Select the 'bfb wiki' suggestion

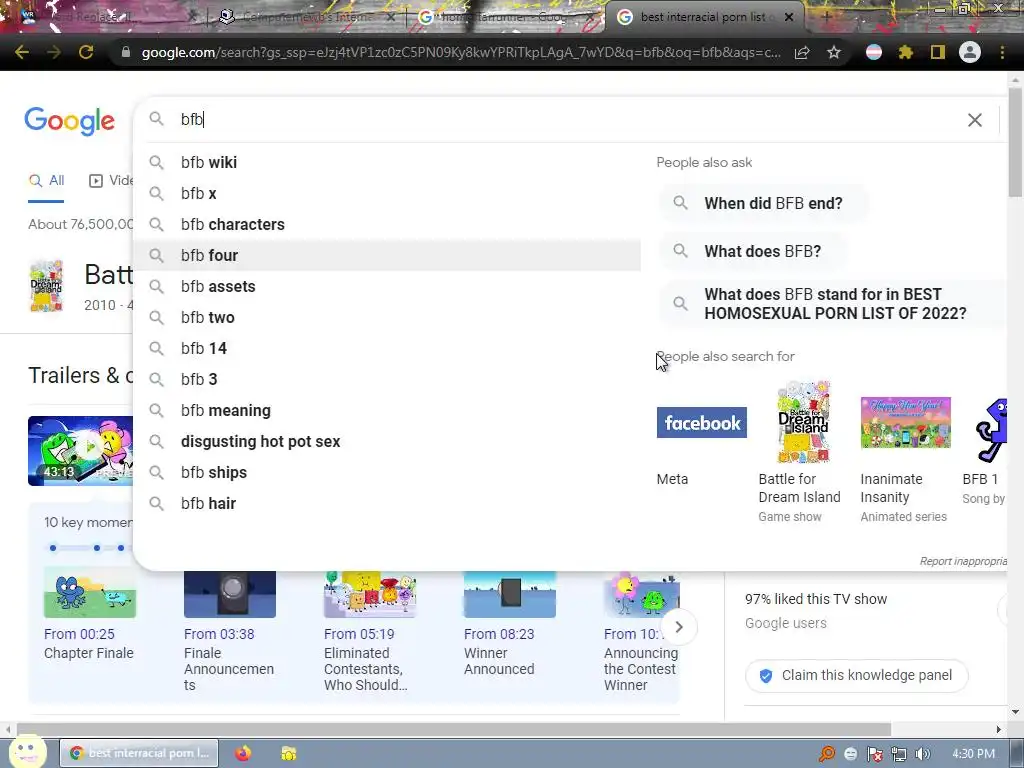(x=387, y=163)
